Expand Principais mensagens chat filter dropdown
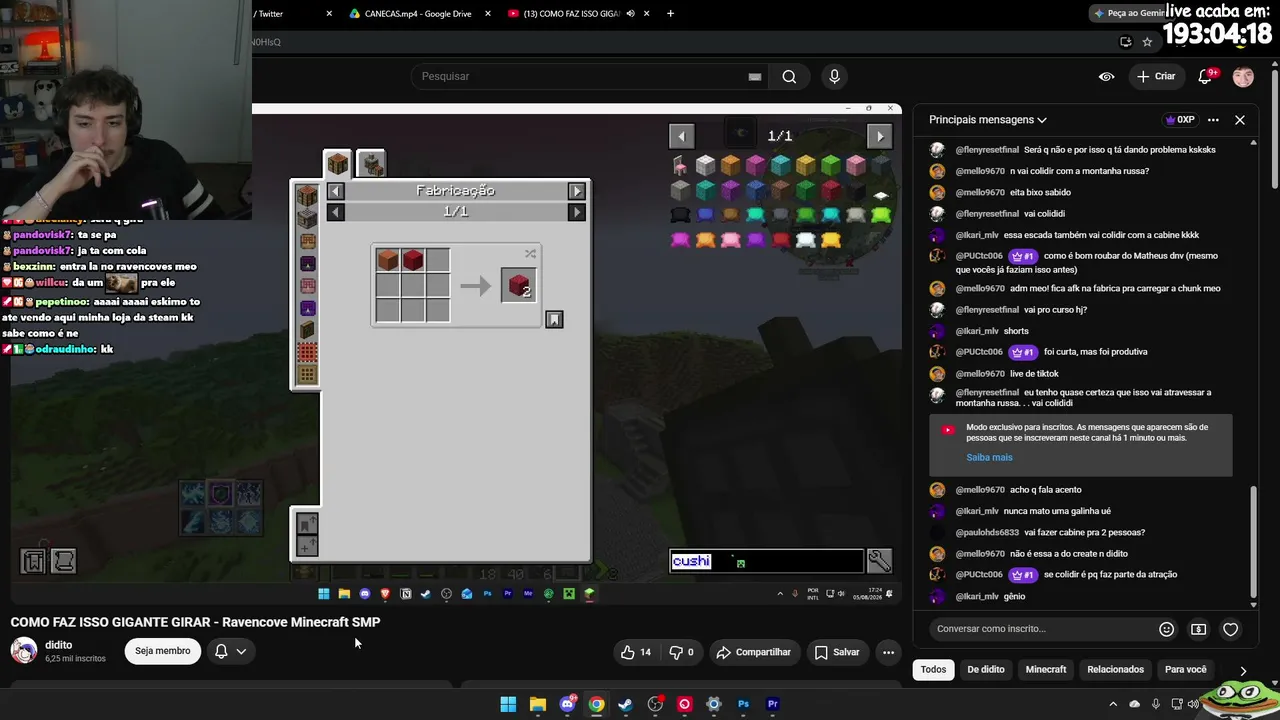The image size is (1280, 720). (988, 120)
